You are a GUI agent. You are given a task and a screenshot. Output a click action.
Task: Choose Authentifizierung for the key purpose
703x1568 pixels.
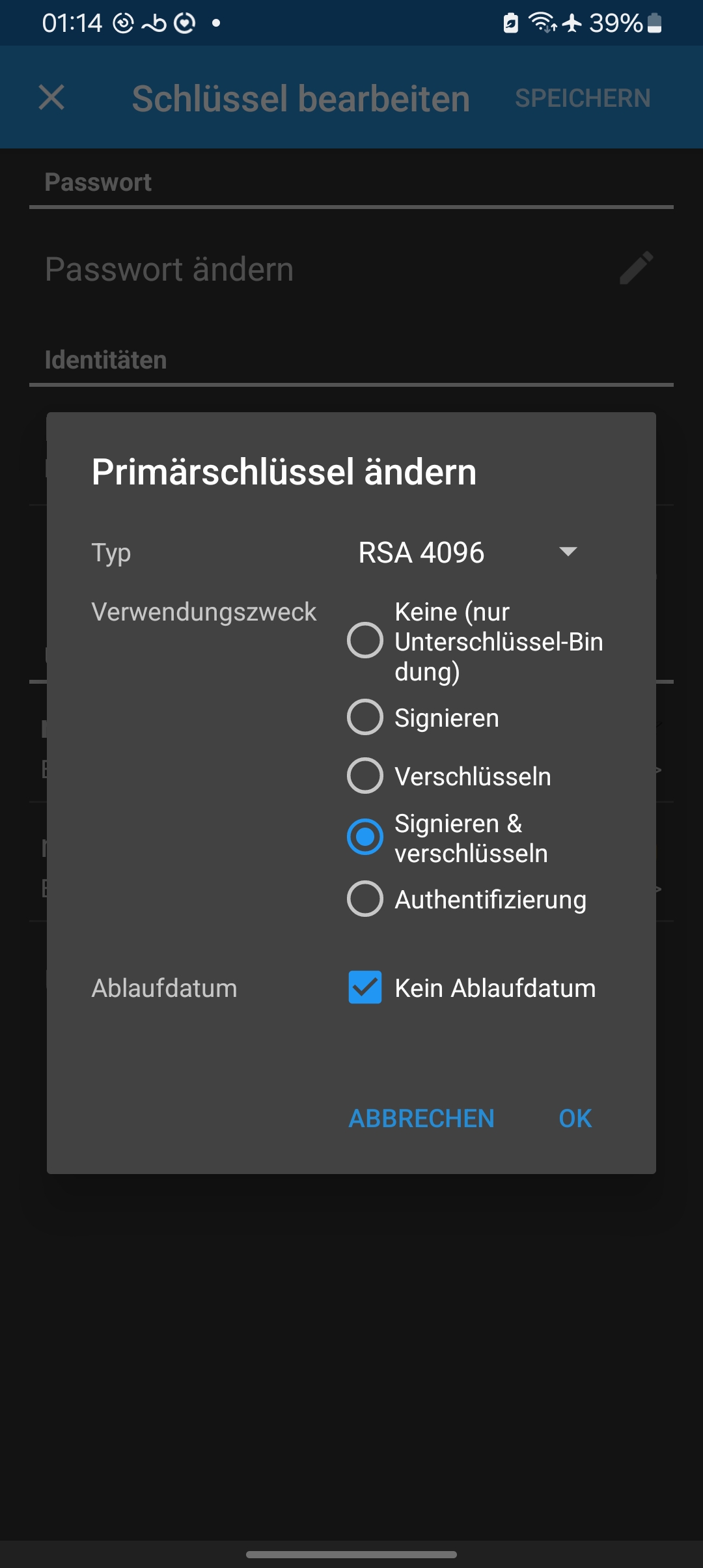tap(365, 899)
